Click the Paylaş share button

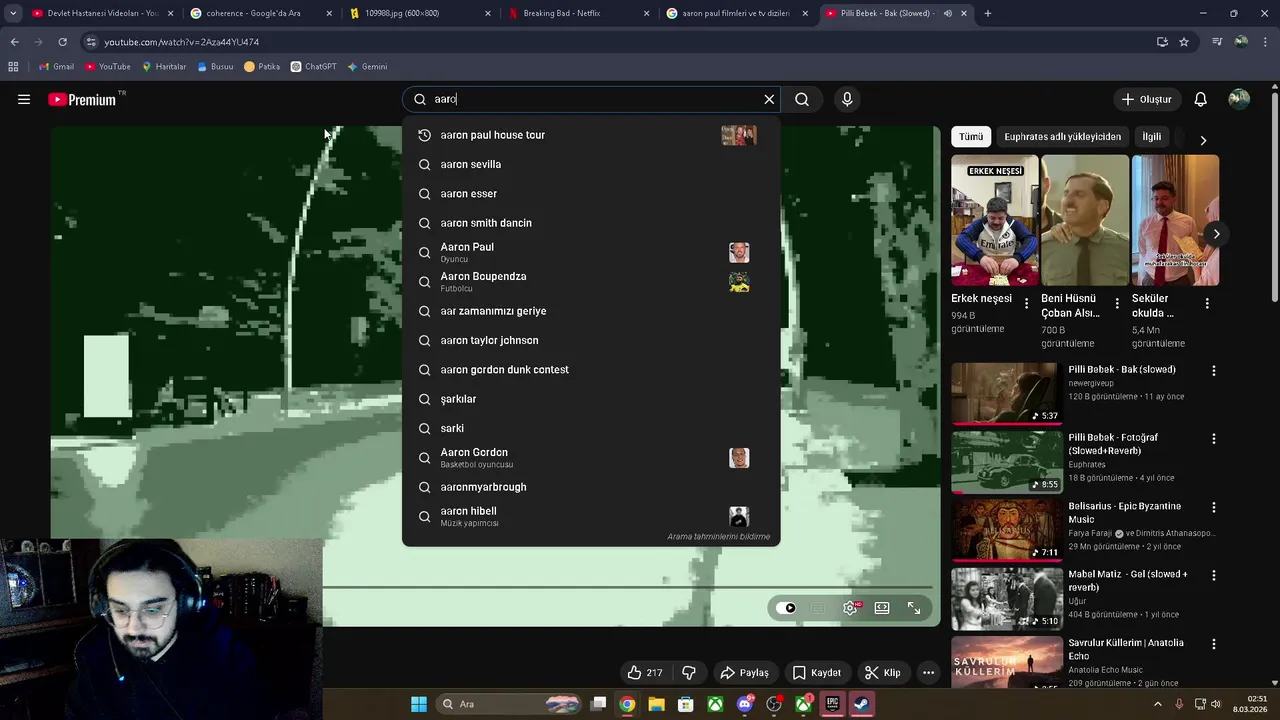point(745,673)
